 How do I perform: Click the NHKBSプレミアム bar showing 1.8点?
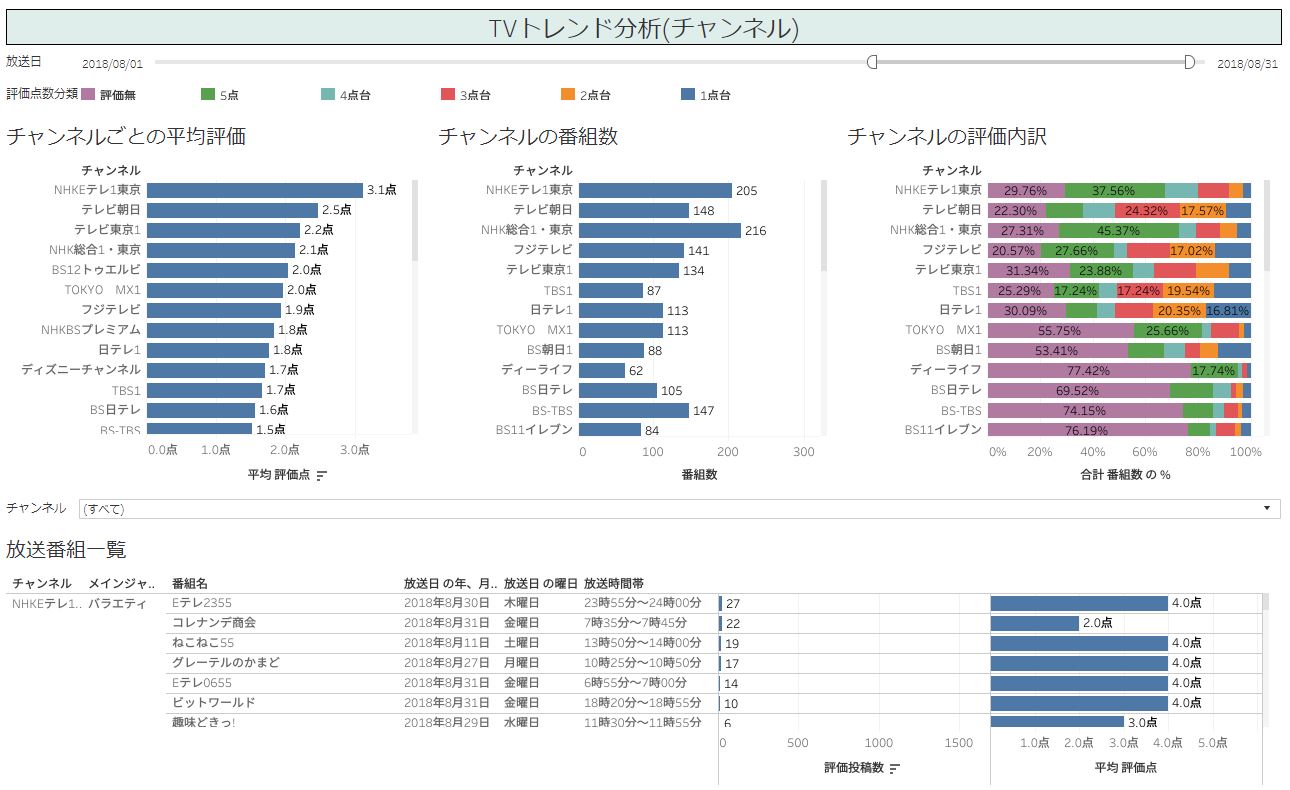point(210,330)
